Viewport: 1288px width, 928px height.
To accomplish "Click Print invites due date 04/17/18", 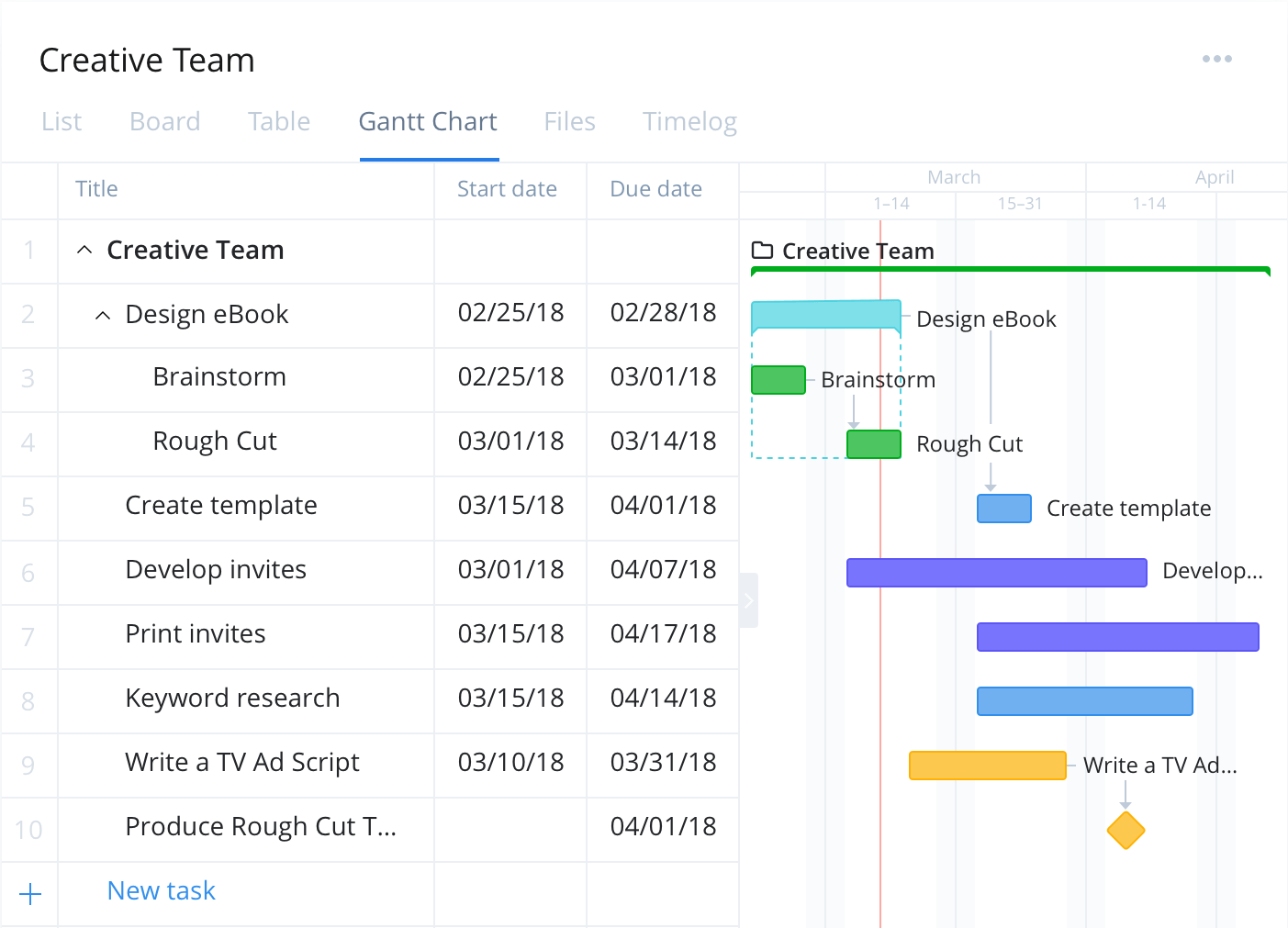I will point(664,634).
